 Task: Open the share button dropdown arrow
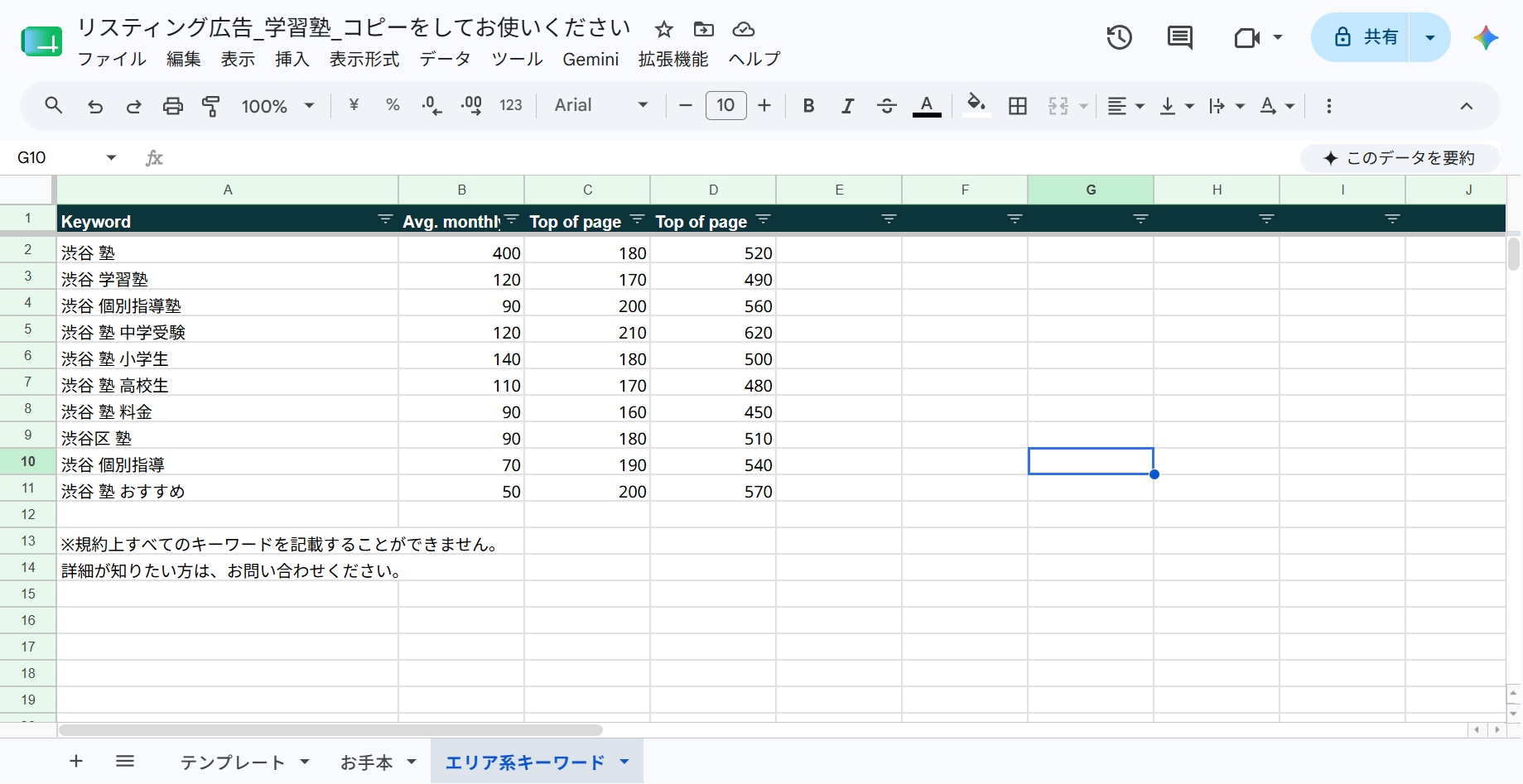pyautogui.click(x=1429, y=37)
